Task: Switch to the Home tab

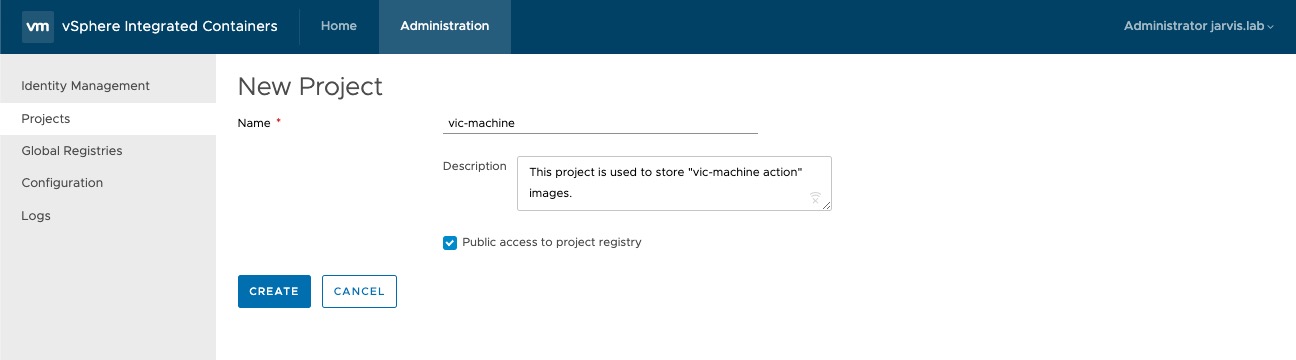Action: point(339,26)
